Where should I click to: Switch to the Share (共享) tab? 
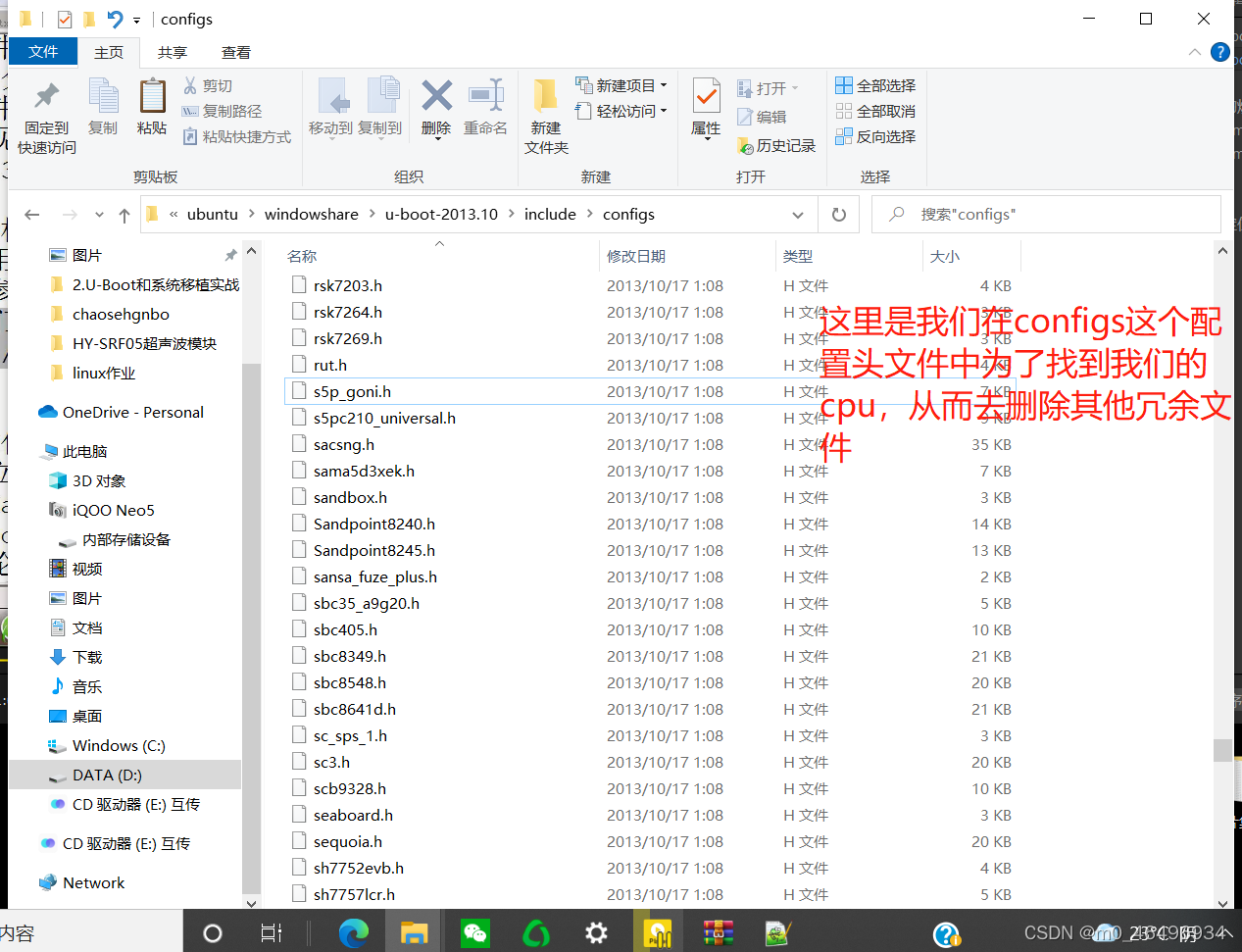tap(173, 52)
